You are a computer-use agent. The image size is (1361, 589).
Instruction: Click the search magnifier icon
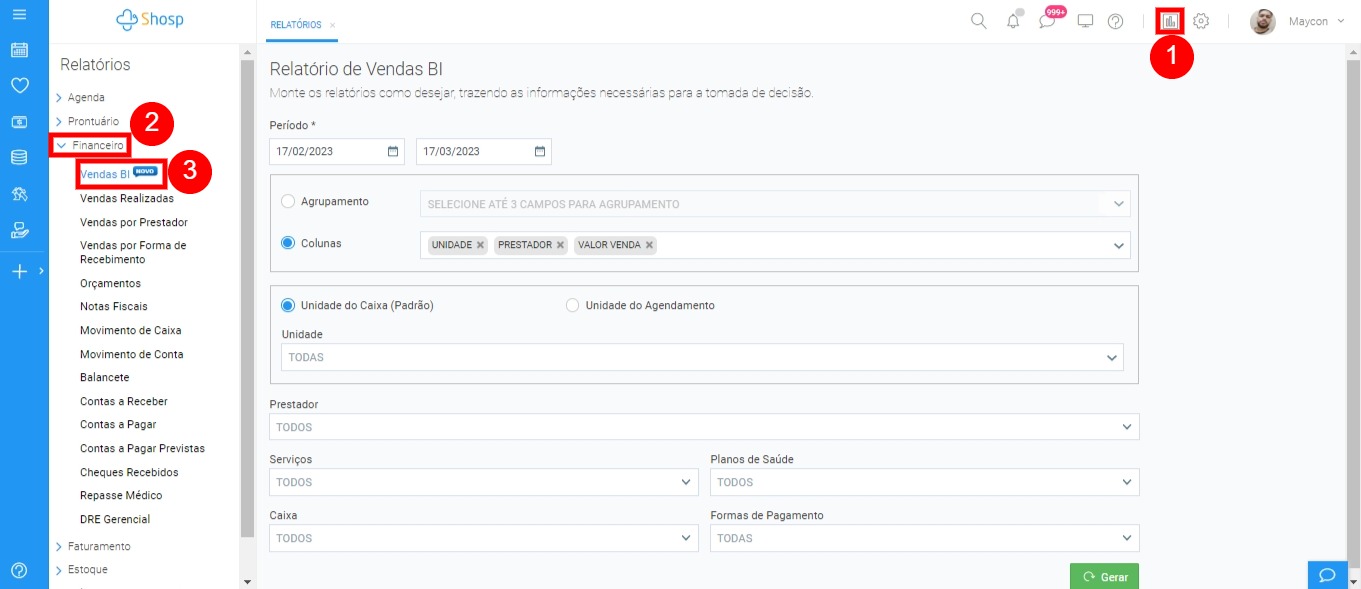click(x=979, y=21)
